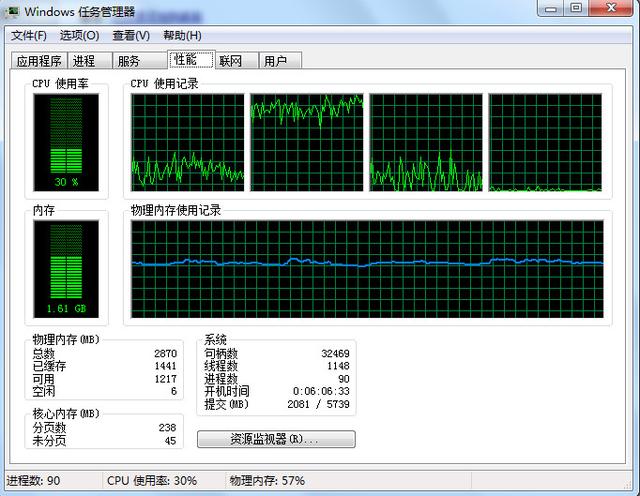Click the third CPU core history graph
Screen dimensions: 640x496
(x=426, y=142)
